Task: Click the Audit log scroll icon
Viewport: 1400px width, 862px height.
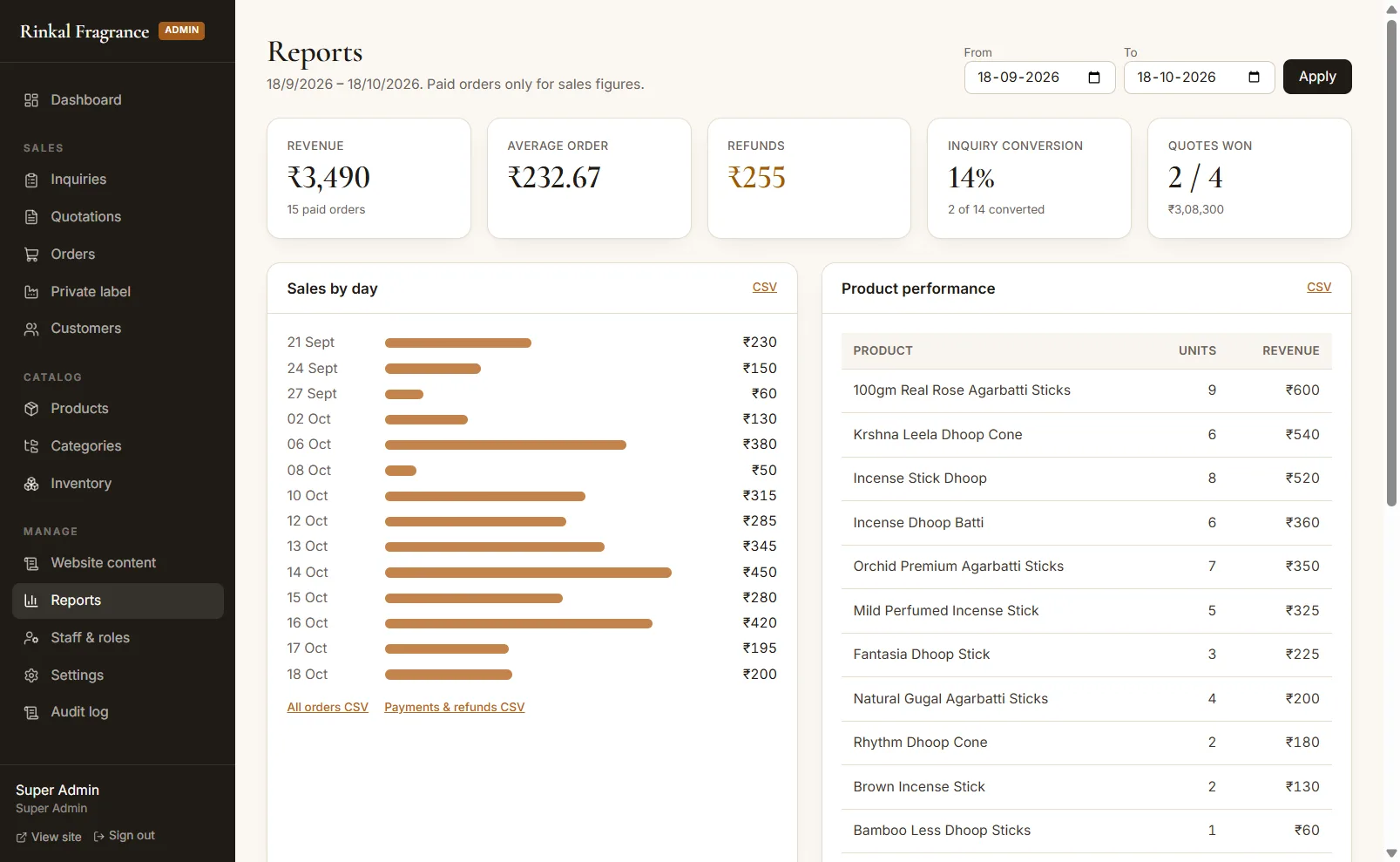Action: (31, 712)
